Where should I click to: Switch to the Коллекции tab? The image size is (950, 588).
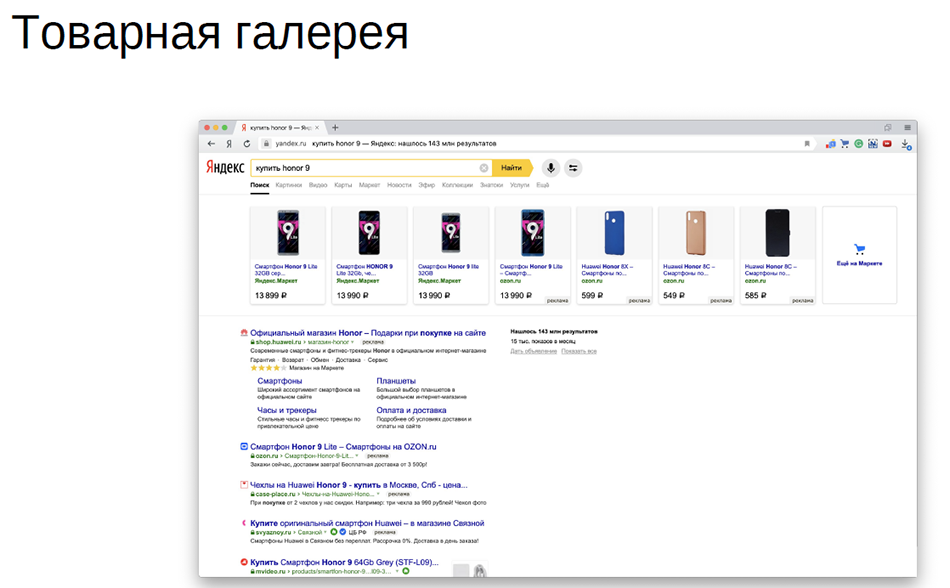pos(457,185)
